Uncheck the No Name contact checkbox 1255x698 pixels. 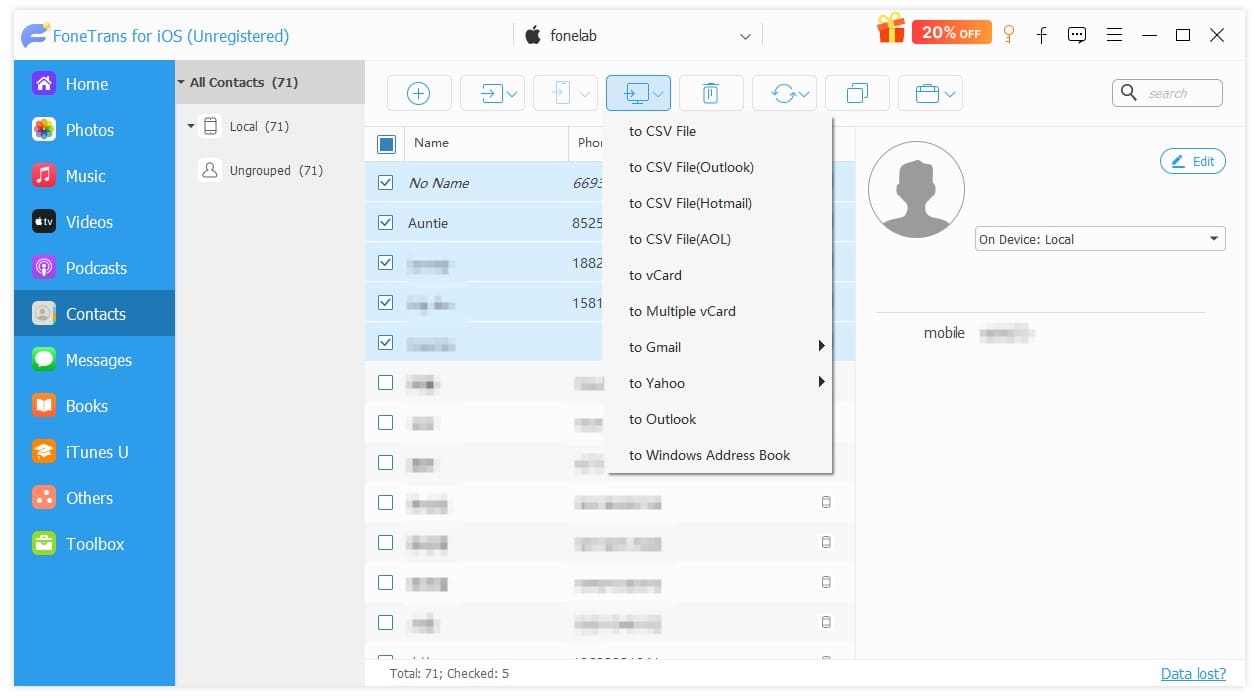coord(386,183)
